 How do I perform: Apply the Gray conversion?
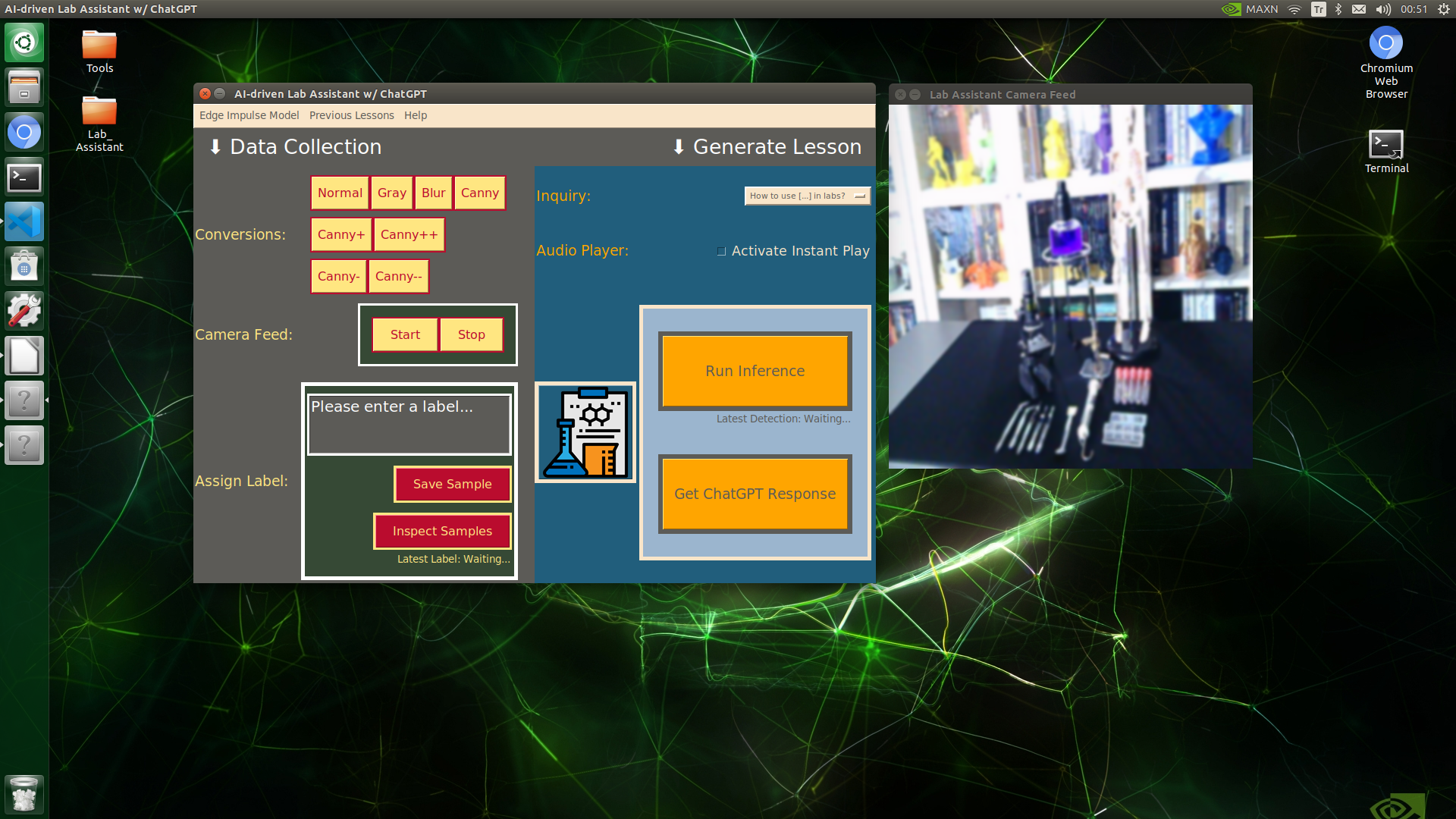click(x=392, y=193)
